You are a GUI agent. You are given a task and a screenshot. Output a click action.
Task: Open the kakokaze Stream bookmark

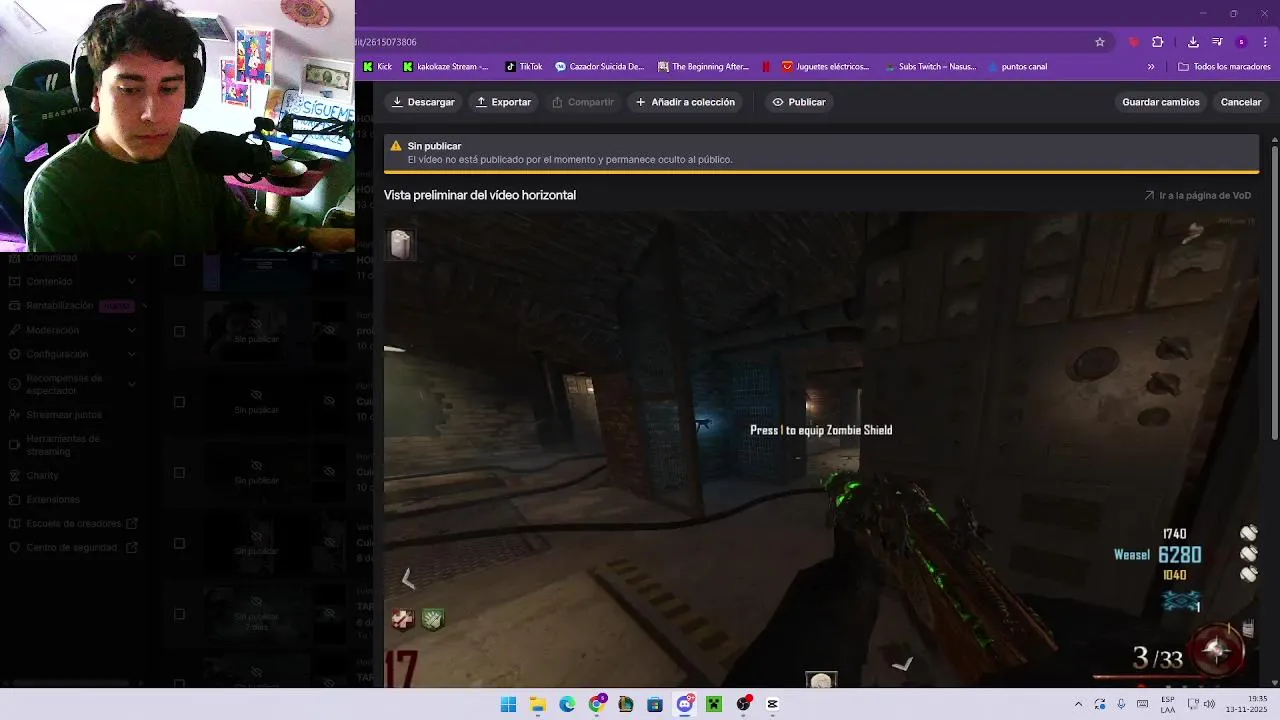tap(446, 67)
